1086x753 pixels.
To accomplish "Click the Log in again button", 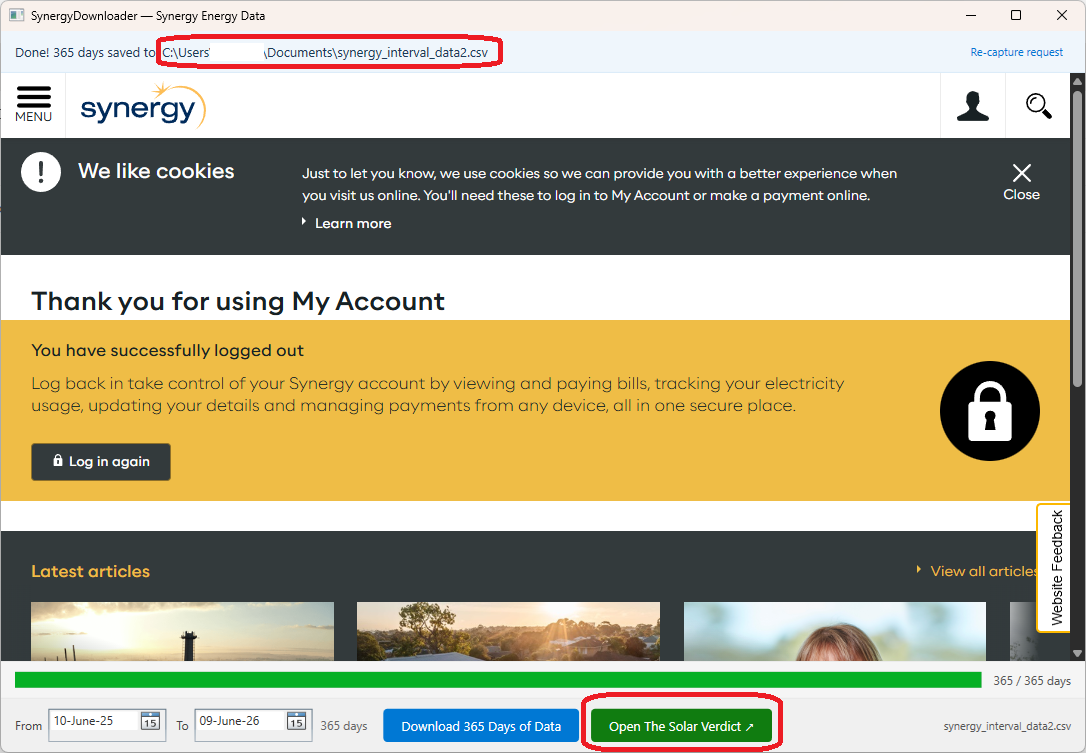I will pos(101,461).
